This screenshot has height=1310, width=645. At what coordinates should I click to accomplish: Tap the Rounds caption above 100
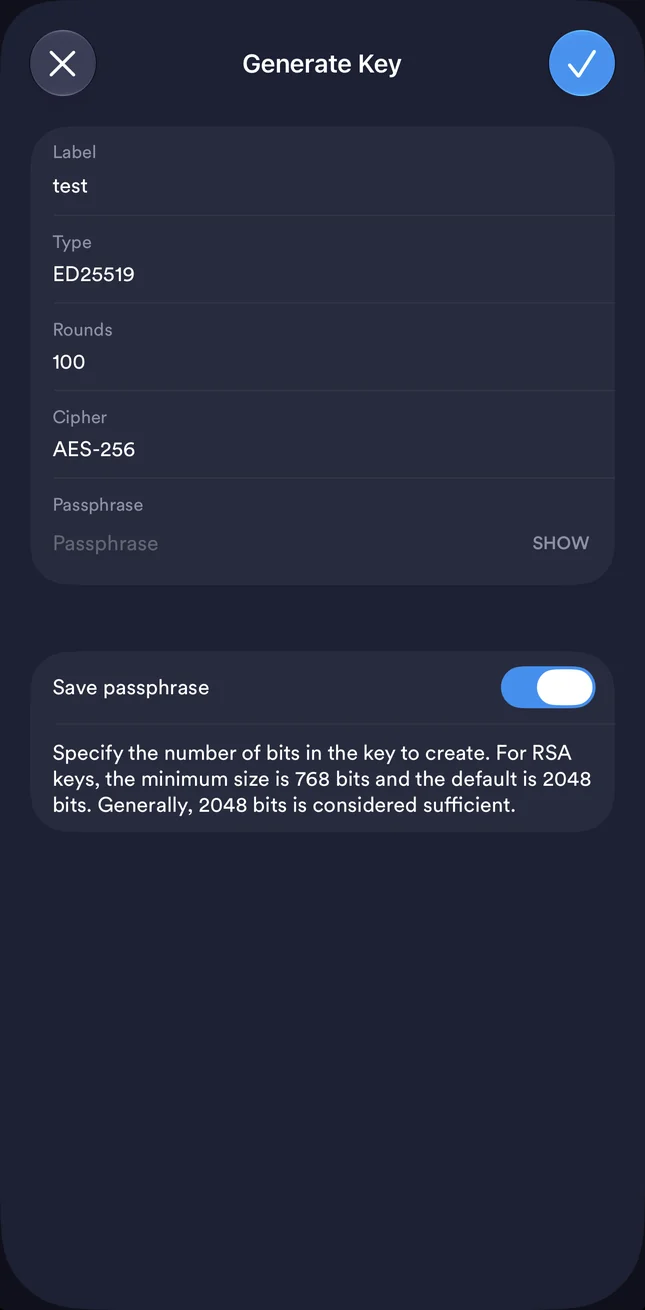coord(82,329)
